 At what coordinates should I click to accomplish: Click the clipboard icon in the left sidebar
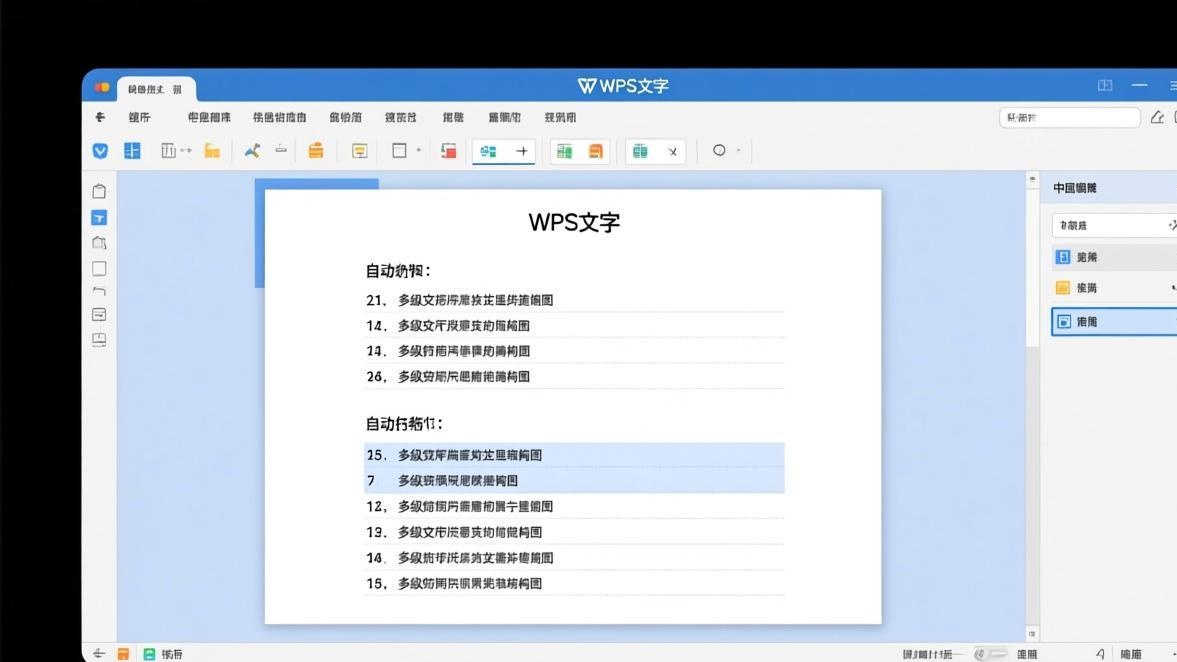(99, 191)
